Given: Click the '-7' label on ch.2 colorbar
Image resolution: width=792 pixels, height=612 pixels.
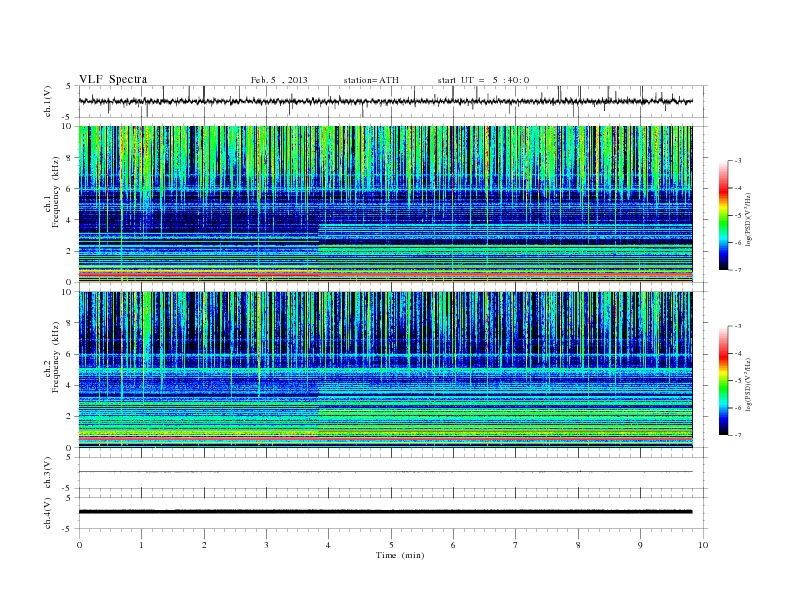Looking at the screenshot, I should (738, 435).
